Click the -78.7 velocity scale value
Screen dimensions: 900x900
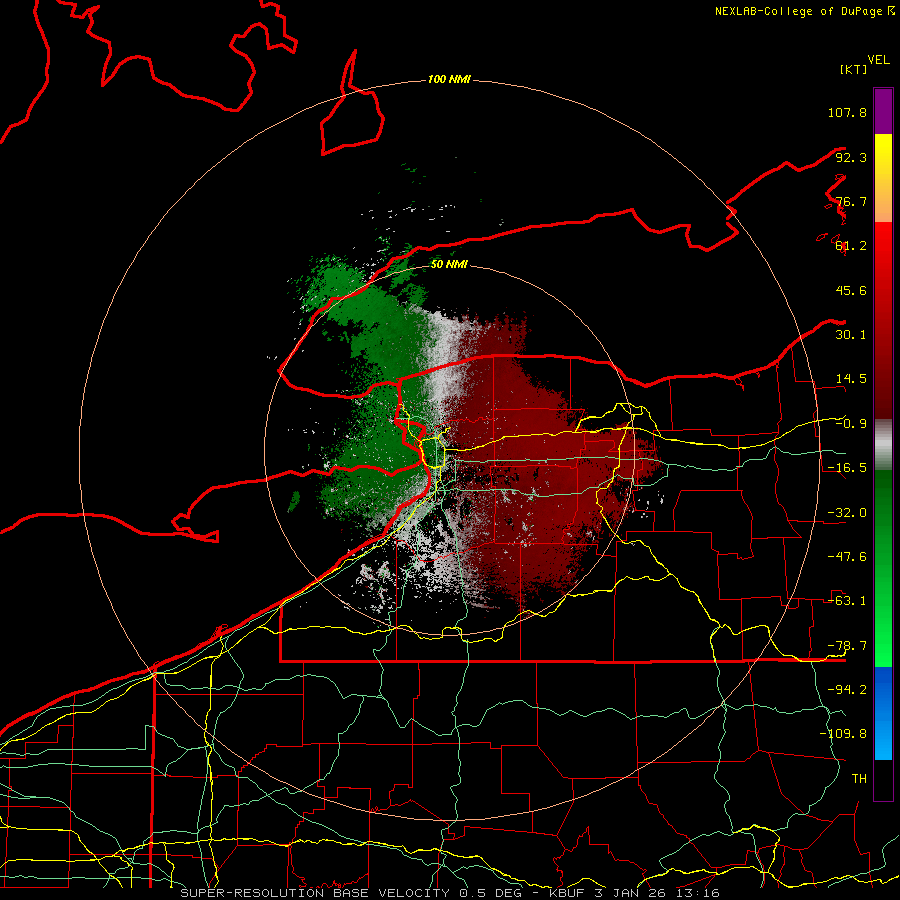847,646
